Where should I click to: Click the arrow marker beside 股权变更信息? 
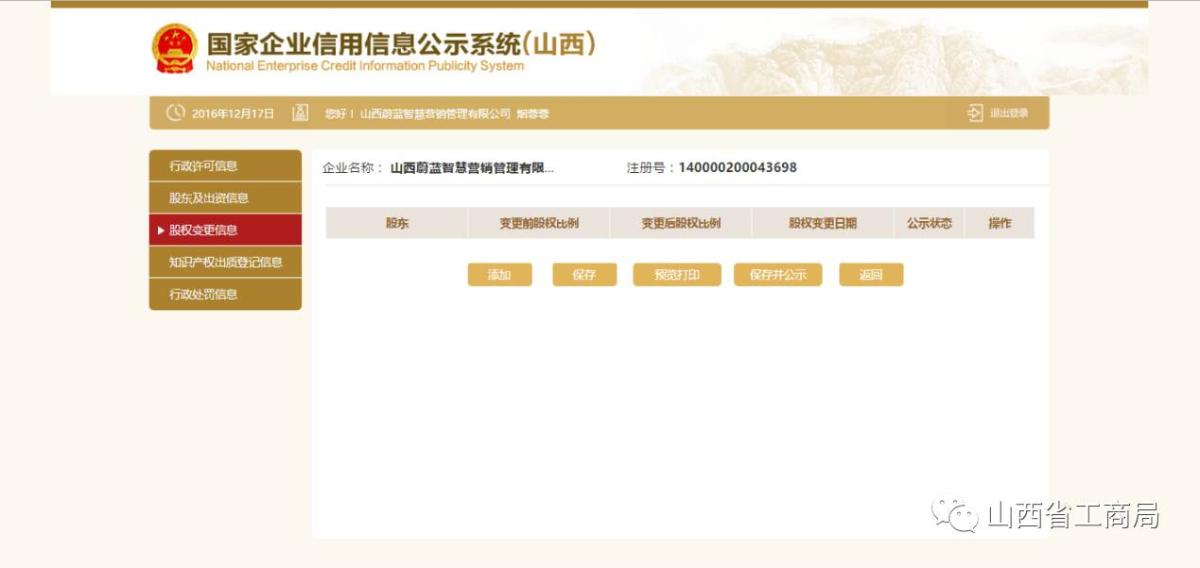tap(161, 231)
